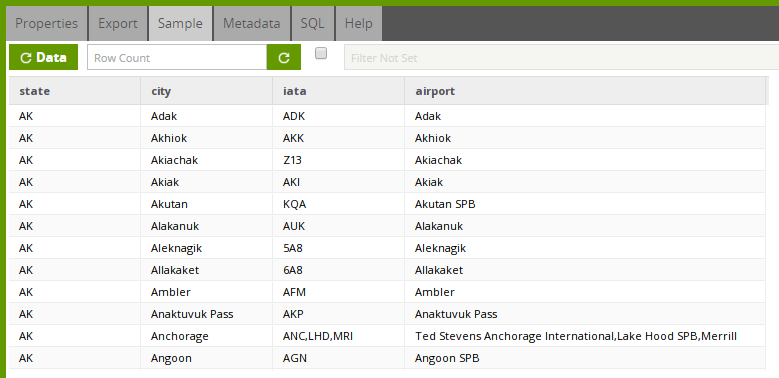Select the Anchorage city cell
This screenshot has width=779, height=378.
pos(207,336)
